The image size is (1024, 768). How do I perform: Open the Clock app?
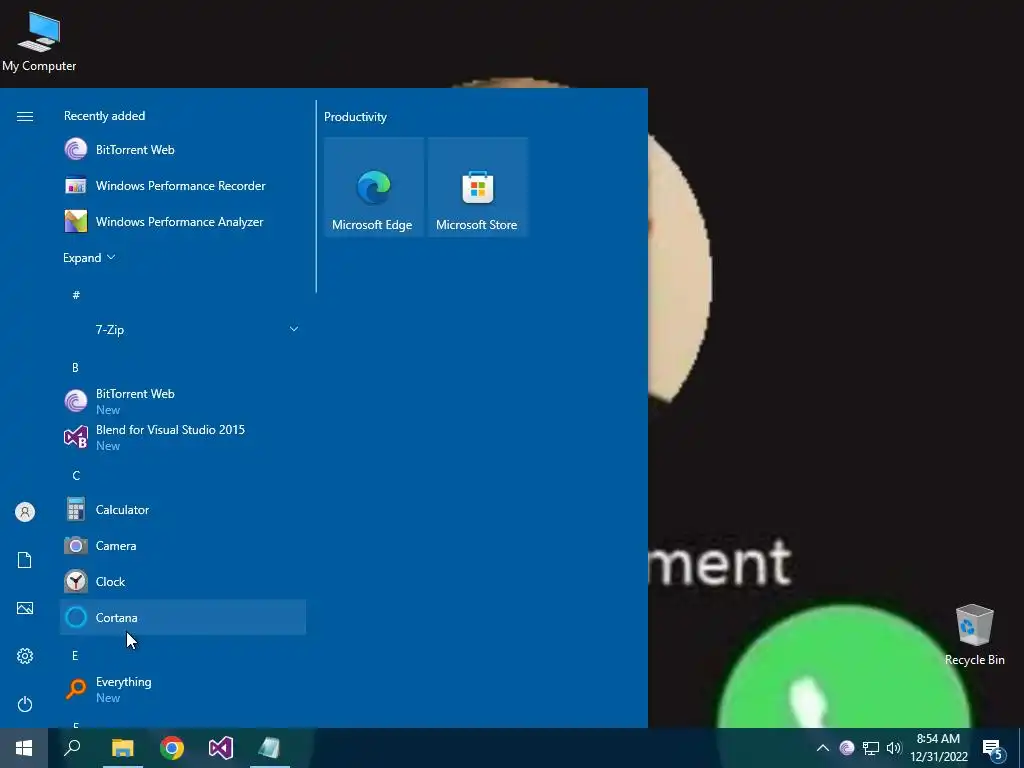pyautogui.click(x=183, y=581)
